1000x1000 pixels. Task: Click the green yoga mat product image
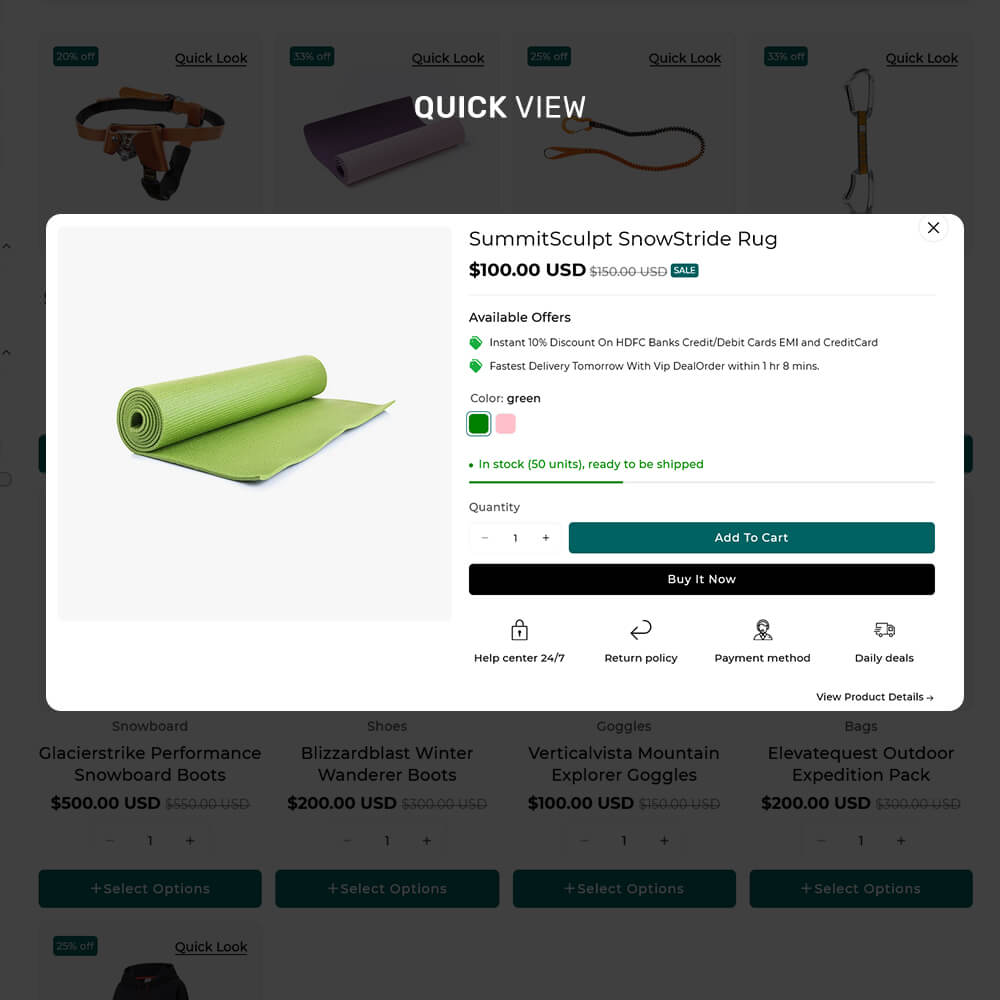[254, 423]
